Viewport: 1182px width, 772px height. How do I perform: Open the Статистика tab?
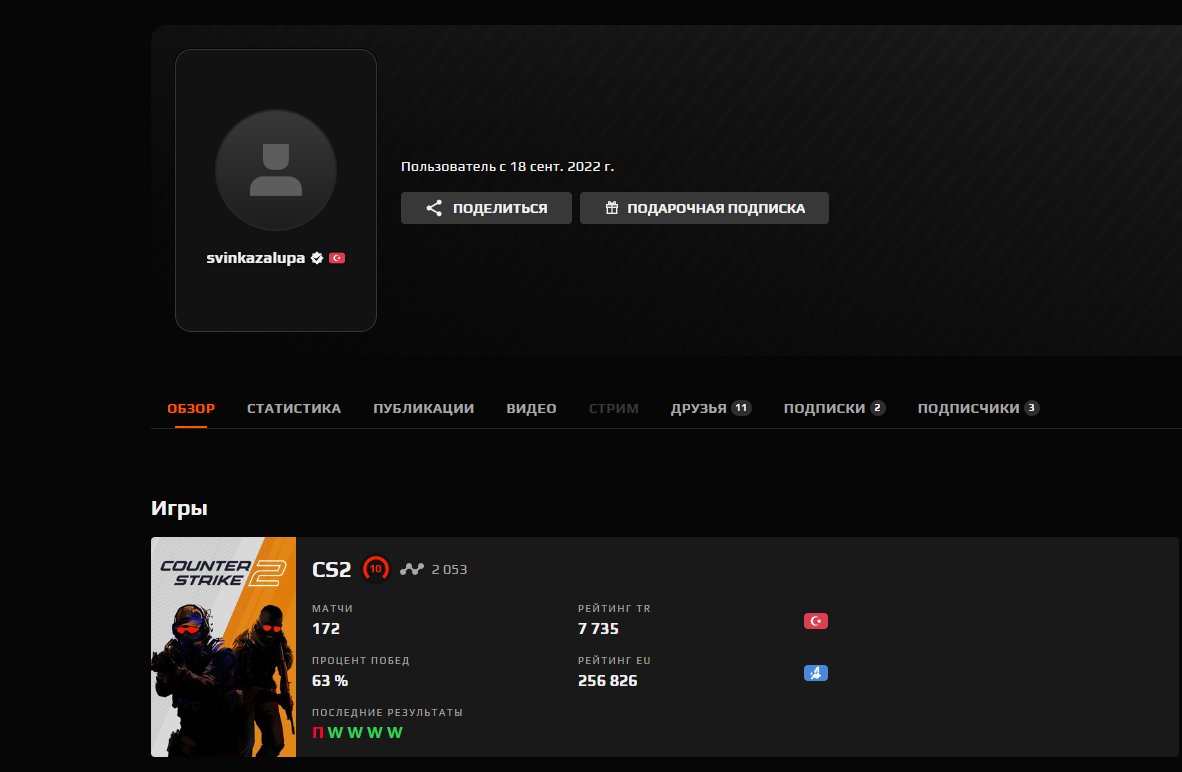click(x=294, y=408)
